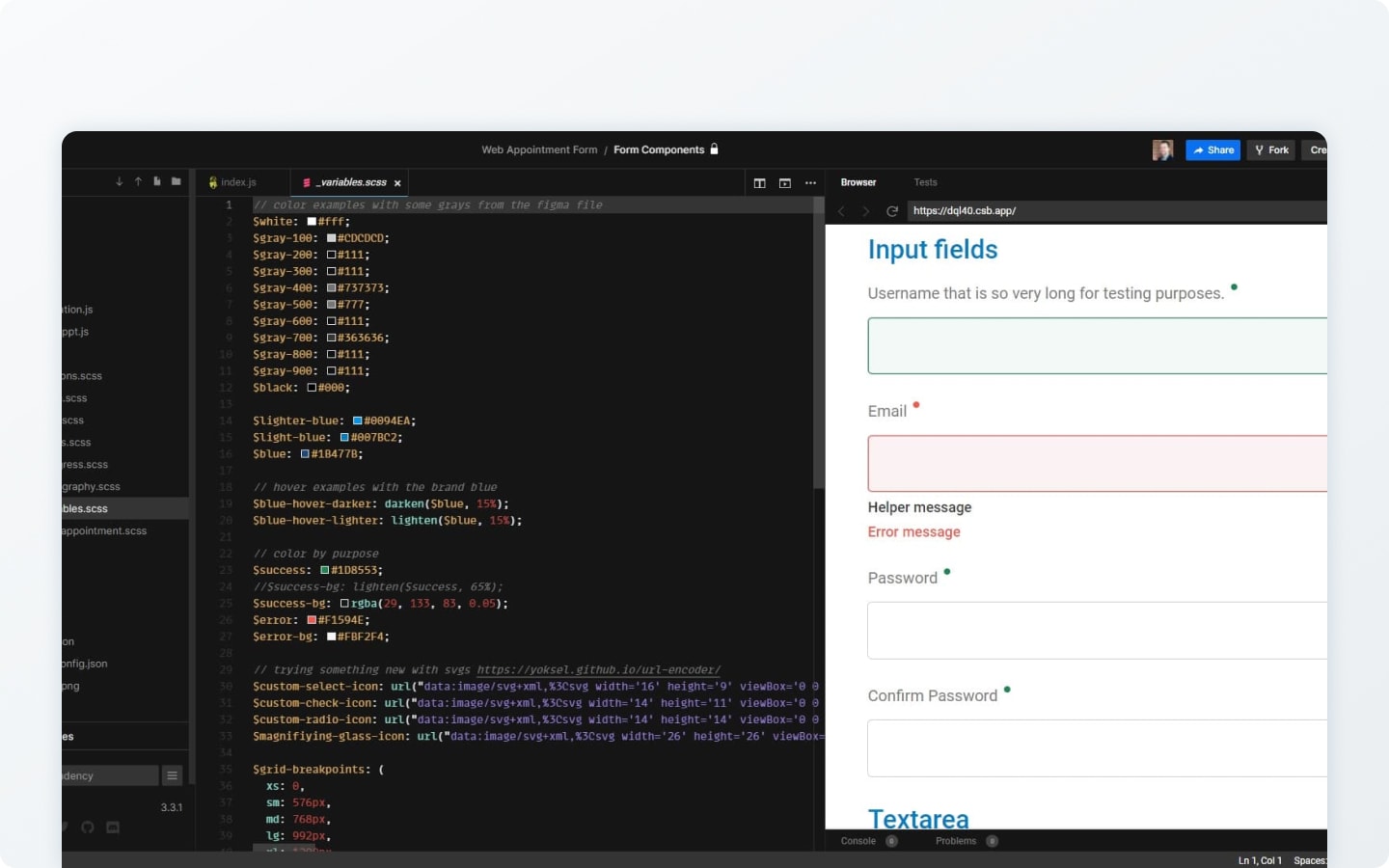This screenshot has height=868, width=1389.
Task: Click the $error color swatch
Action: [x=312, y=620]
